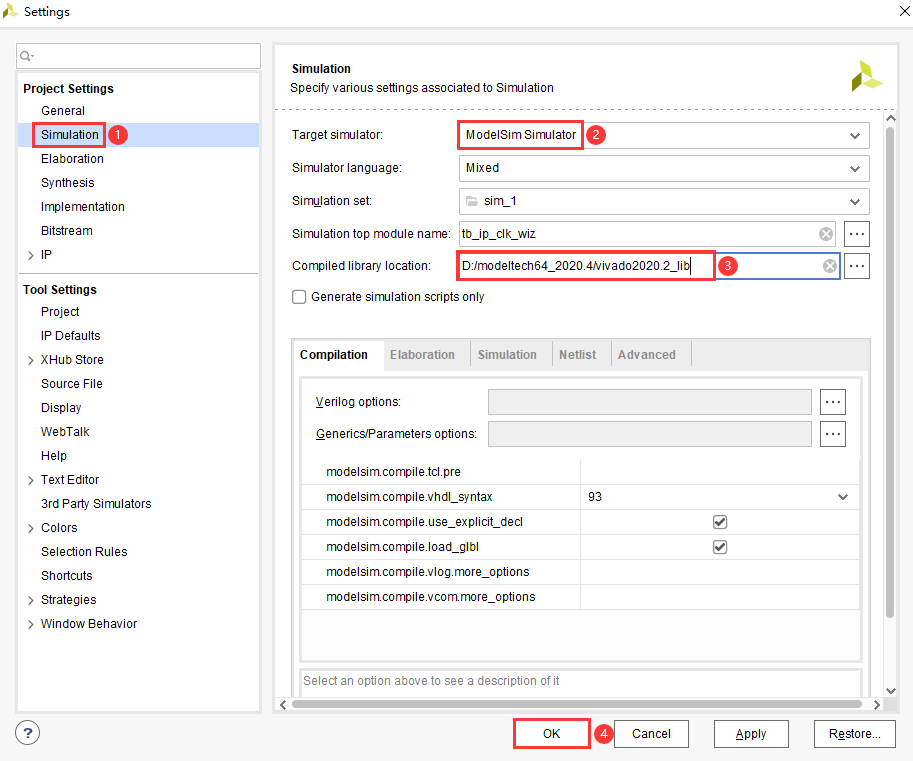Select 3rd Party Simulators setting
This screenshot has width=913, height=761.
(96, 504)
